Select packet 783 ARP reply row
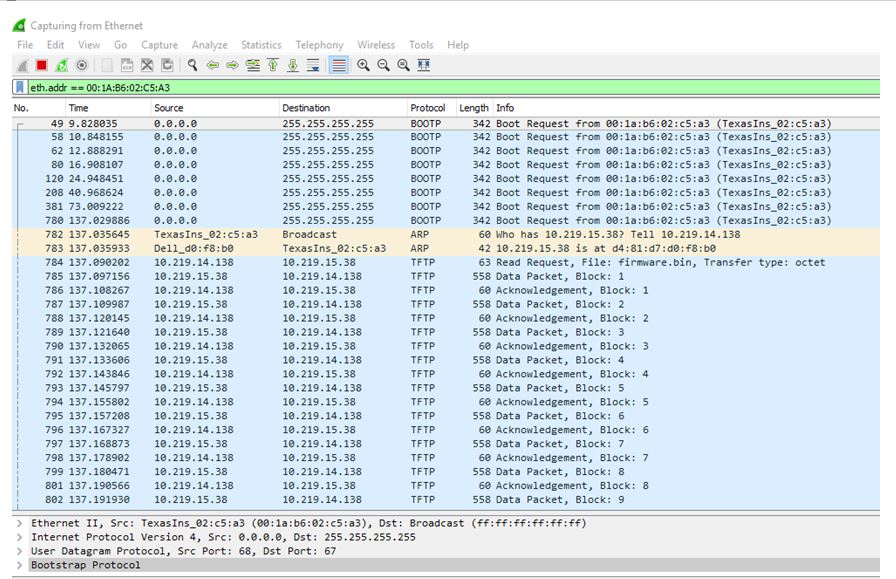Image resolution: width=896 pixels, height=579 pixels. [x=446, y=249]
